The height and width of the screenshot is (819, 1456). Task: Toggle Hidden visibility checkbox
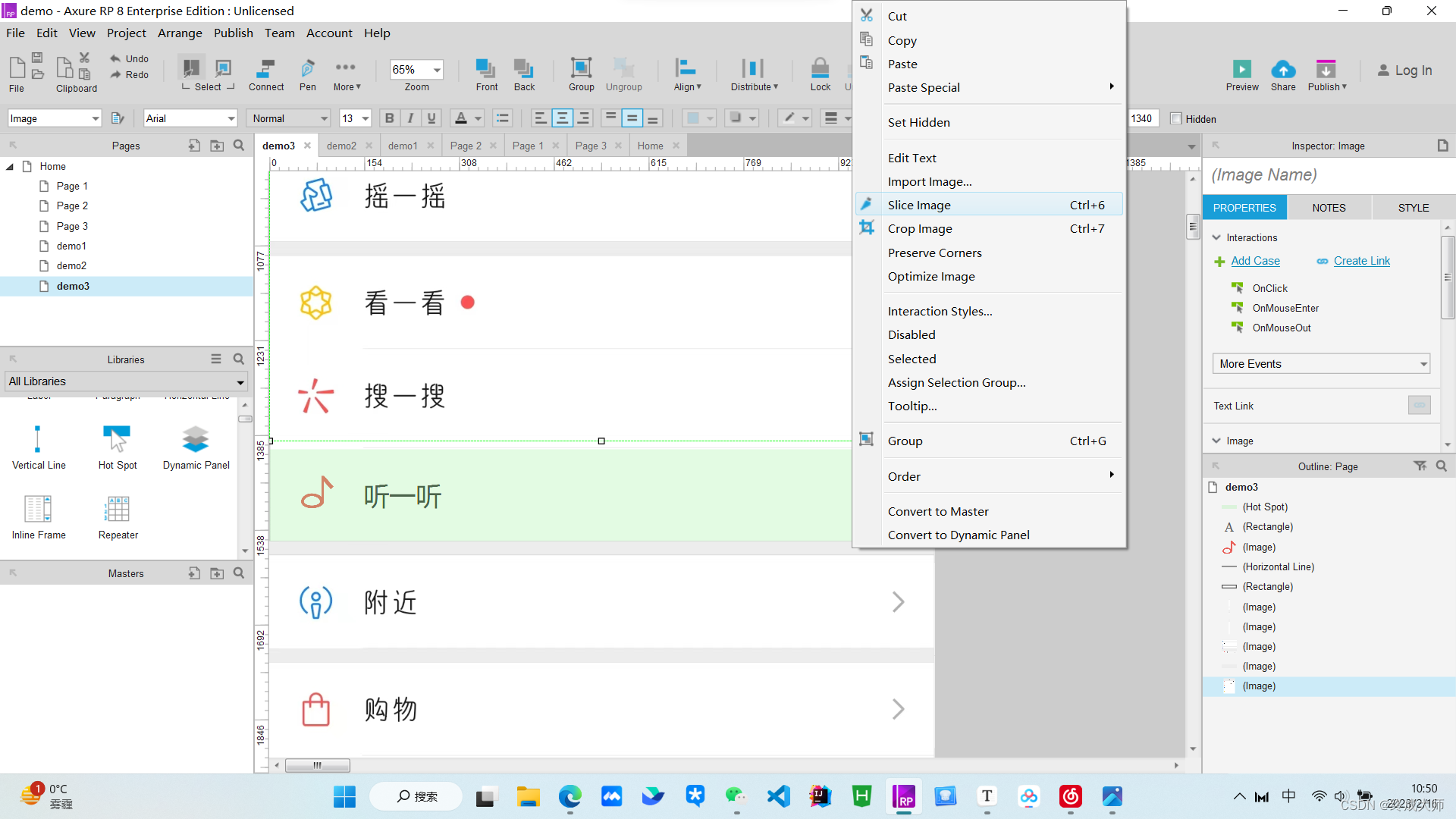click(x=1176, y=118)
